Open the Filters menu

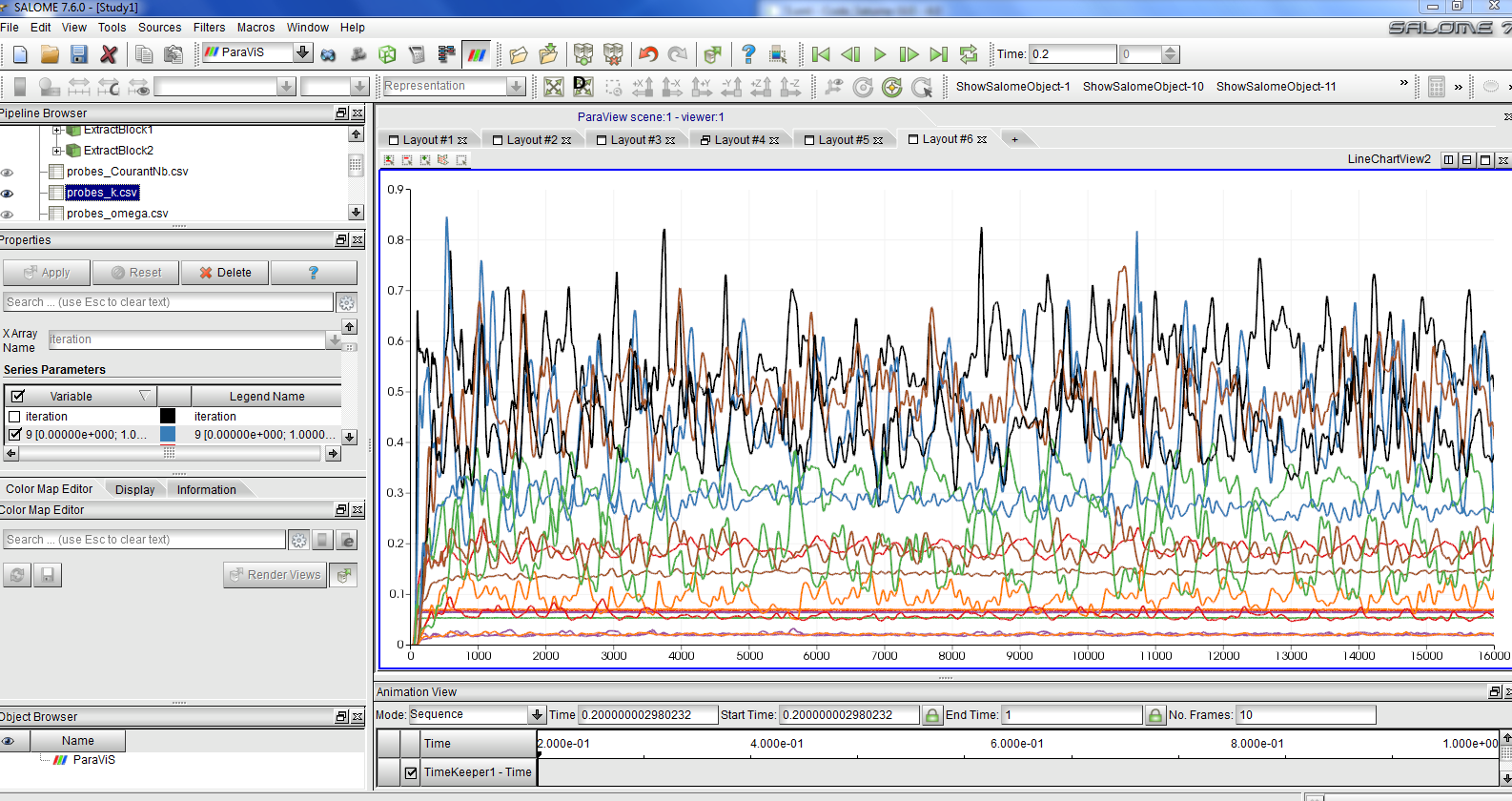(x=209, y=28)
